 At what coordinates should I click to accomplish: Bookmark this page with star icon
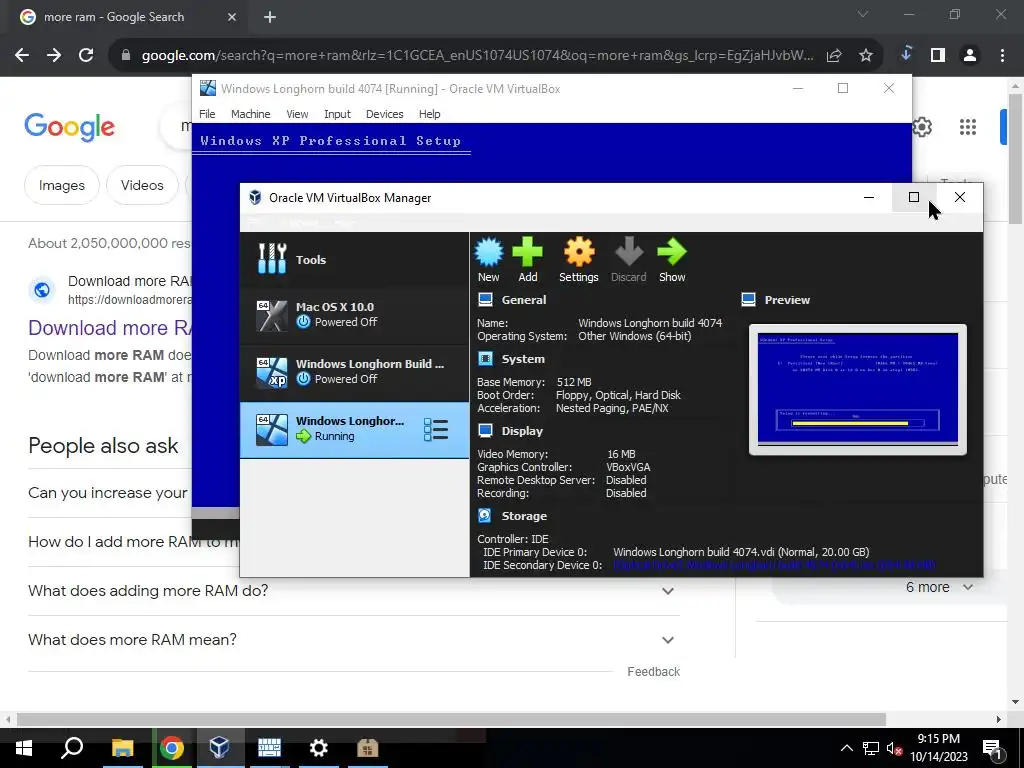tap(866, 56)
